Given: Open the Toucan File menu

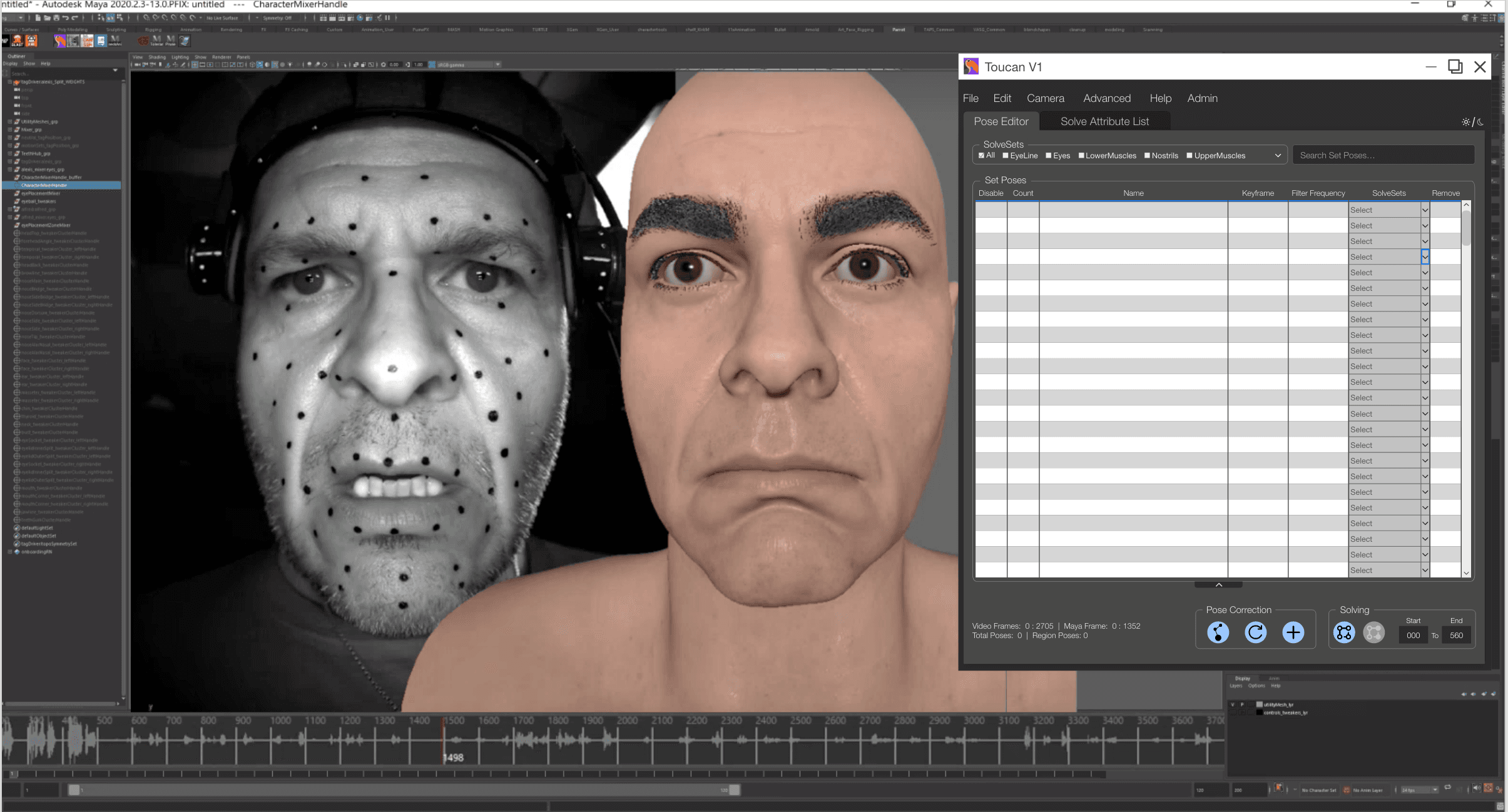Looking at the screenshot, I should point(971,98).
